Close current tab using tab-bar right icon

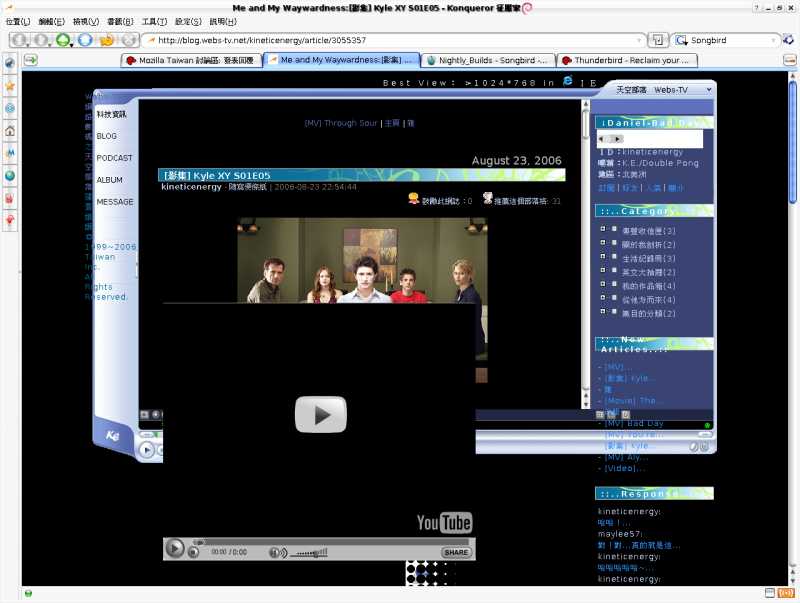789,60
